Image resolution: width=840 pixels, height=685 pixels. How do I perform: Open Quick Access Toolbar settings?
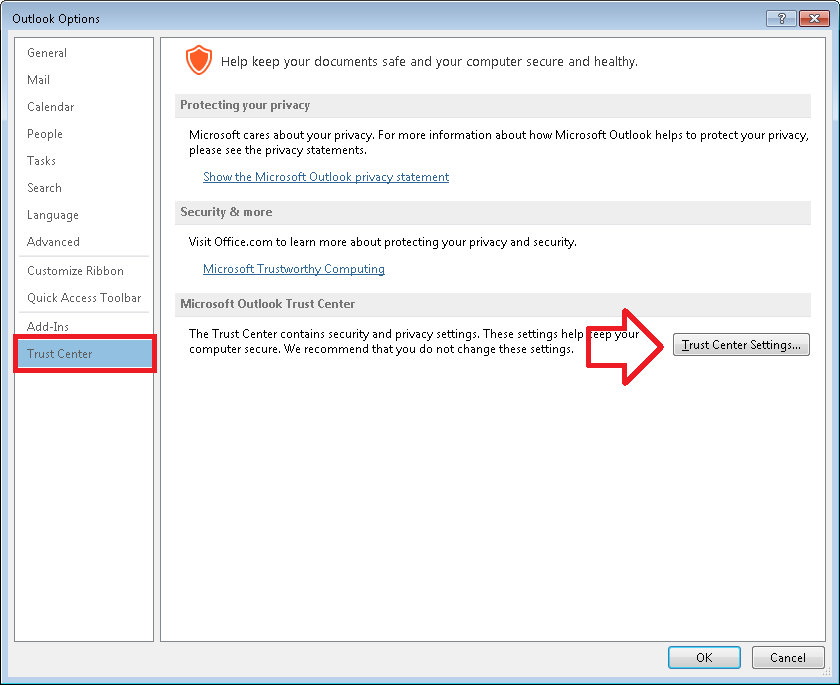[x=84, y=298]
